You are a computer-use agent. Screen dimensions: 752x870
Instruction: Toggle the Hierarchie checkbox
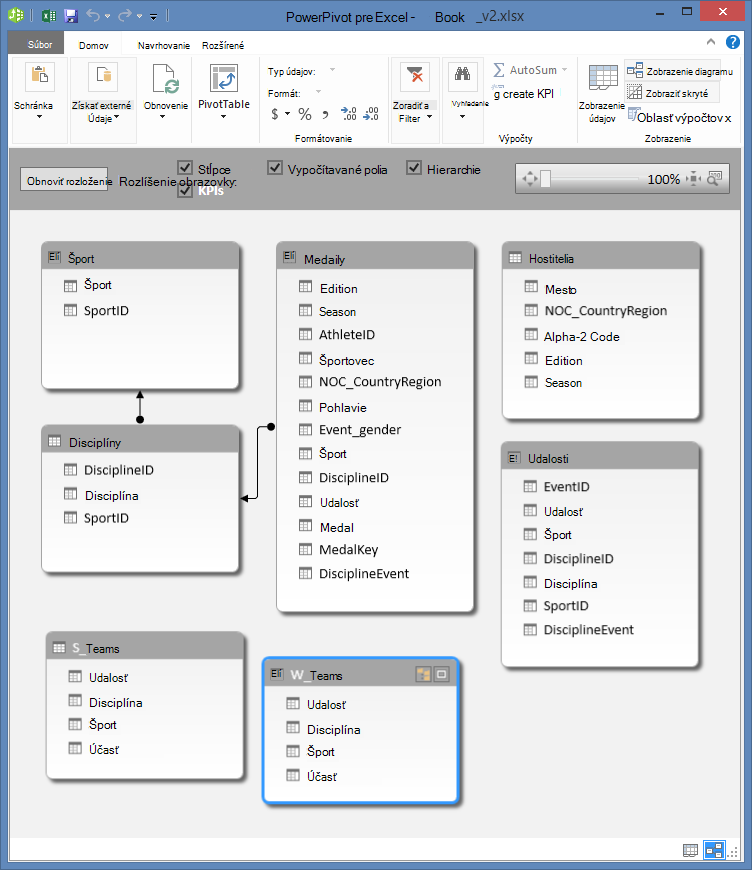point(414,168)
